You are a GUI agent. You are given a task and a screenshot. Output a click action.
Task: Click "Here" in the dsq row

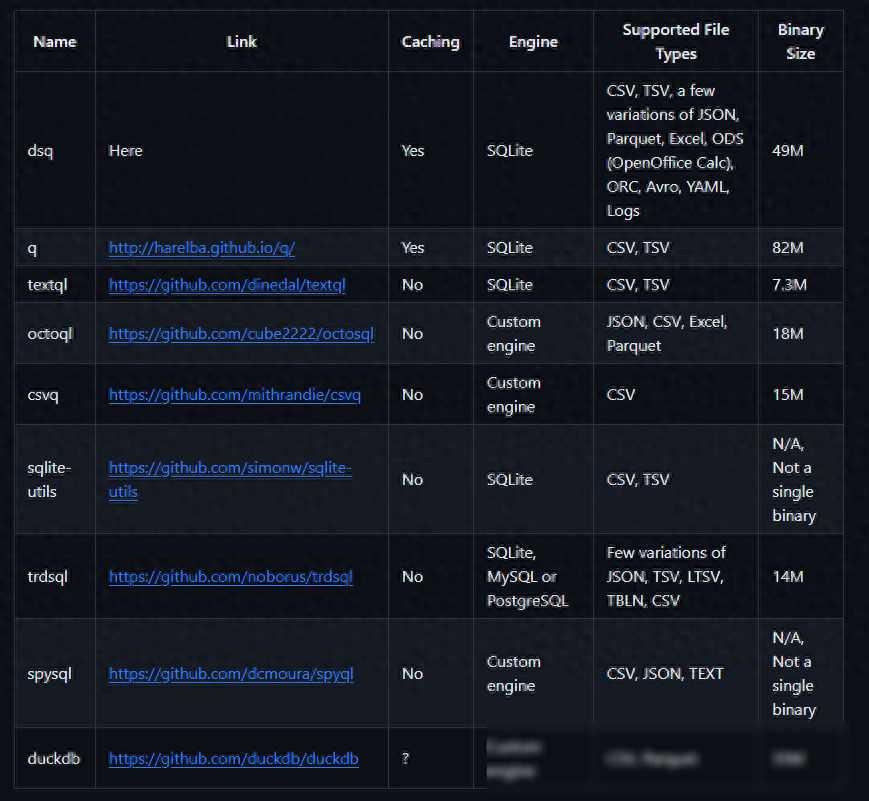click(x=126, y=151)
